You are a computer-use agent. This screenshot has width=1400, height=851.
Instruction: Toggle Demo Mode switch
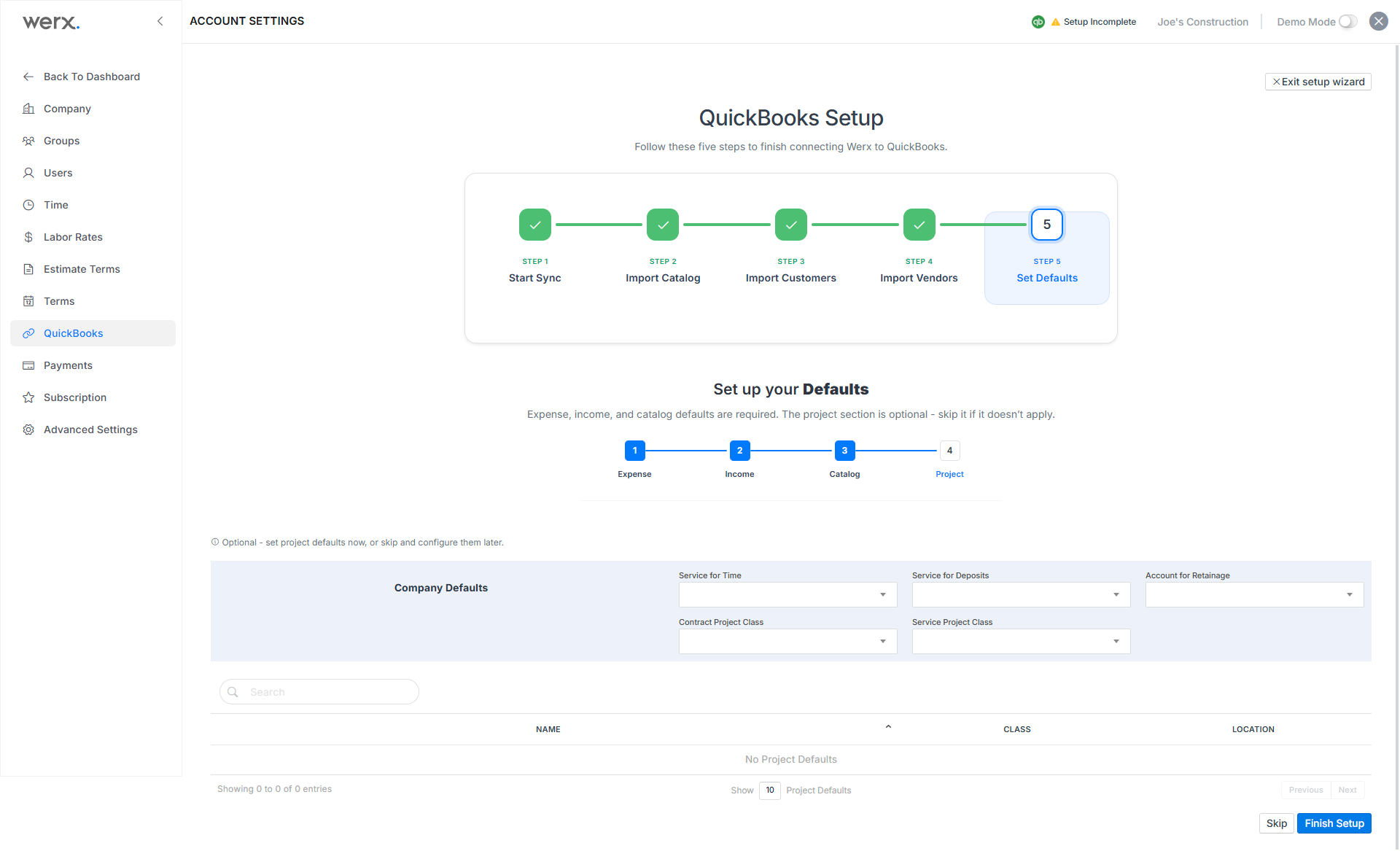point(1348,22)
